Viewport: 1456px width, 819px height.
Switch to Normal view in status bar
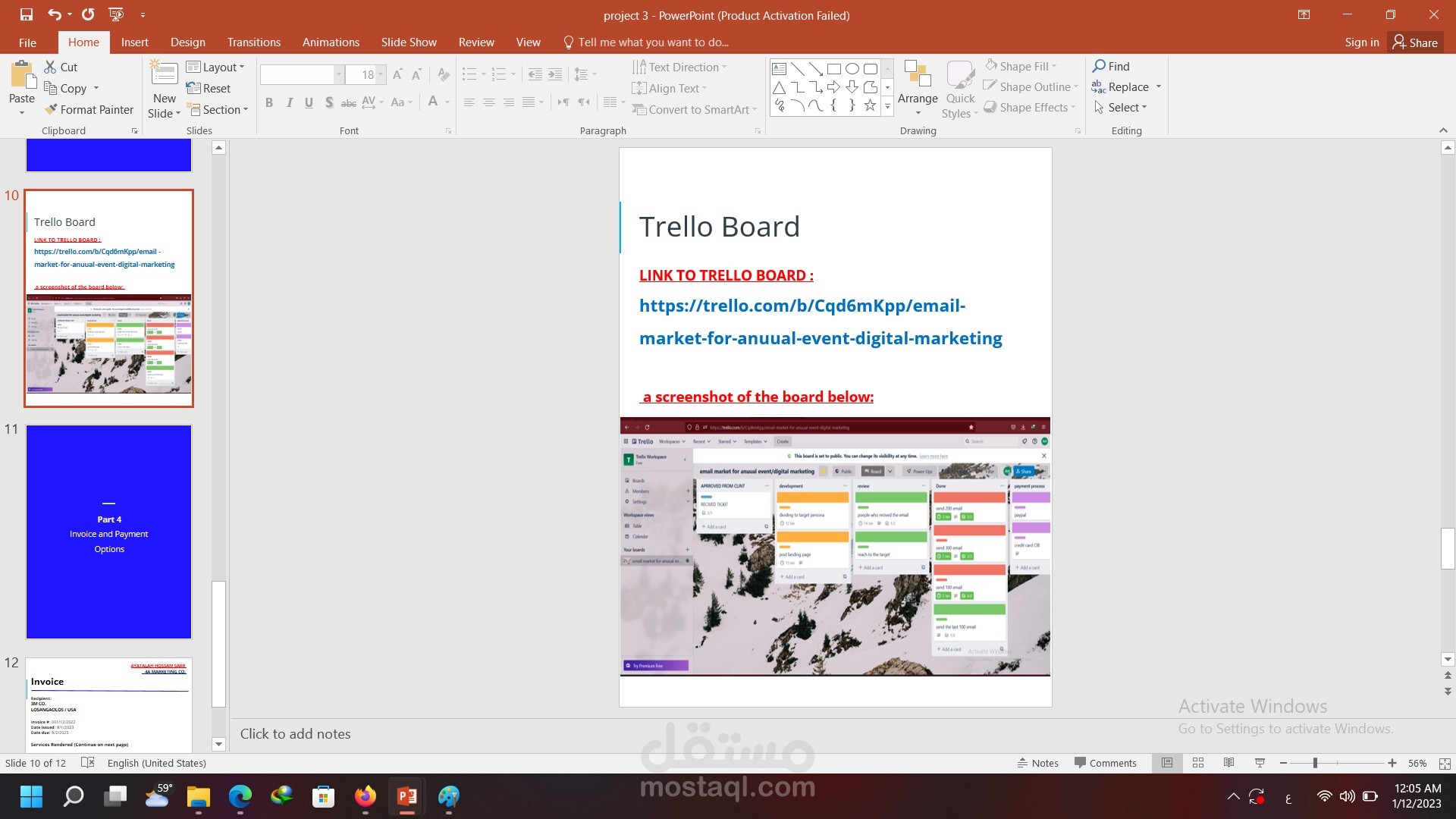click(x=1167, y=763)
